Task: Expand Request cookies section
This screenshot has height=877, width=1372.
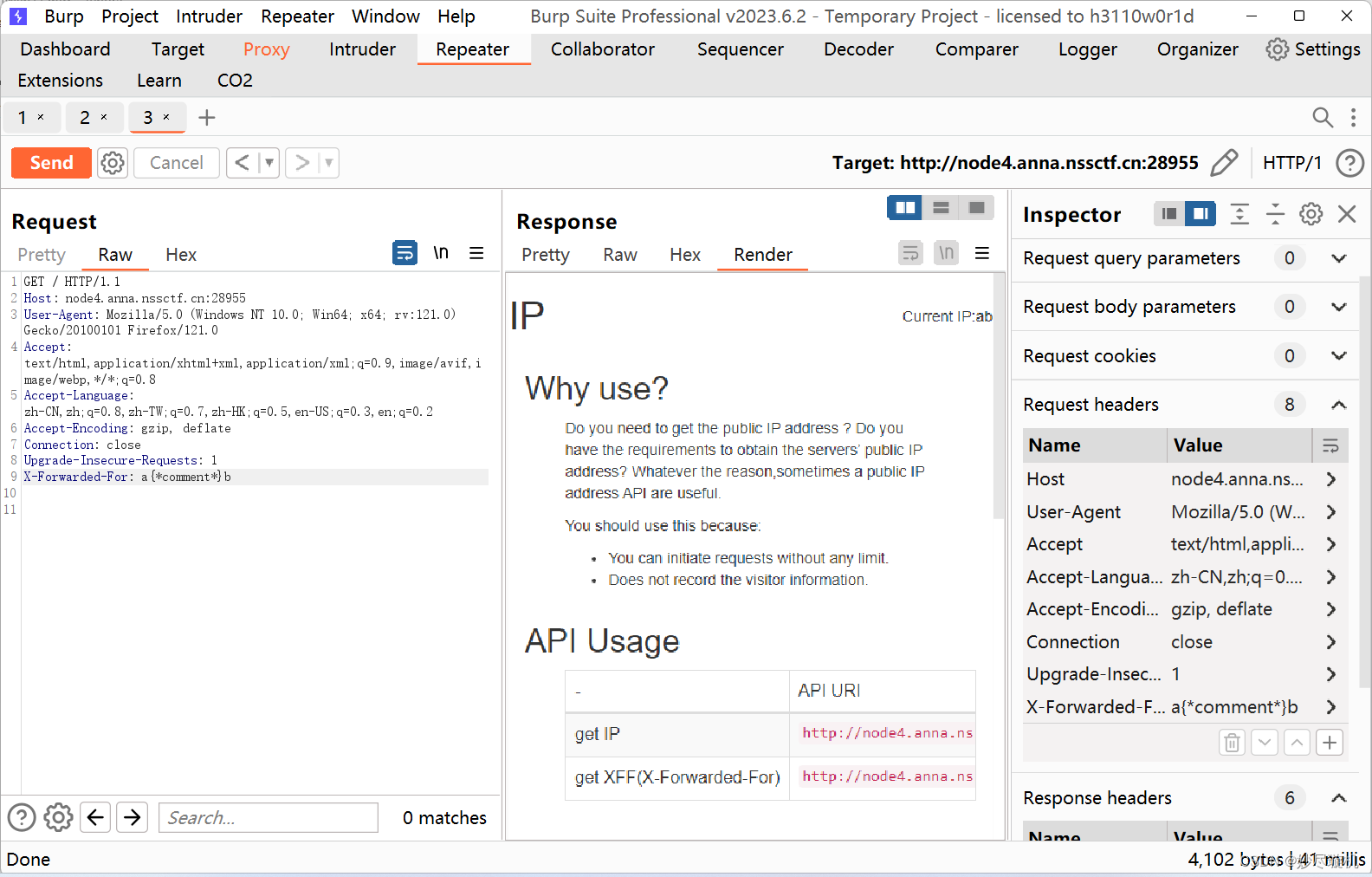Action: coord(1339,355)
